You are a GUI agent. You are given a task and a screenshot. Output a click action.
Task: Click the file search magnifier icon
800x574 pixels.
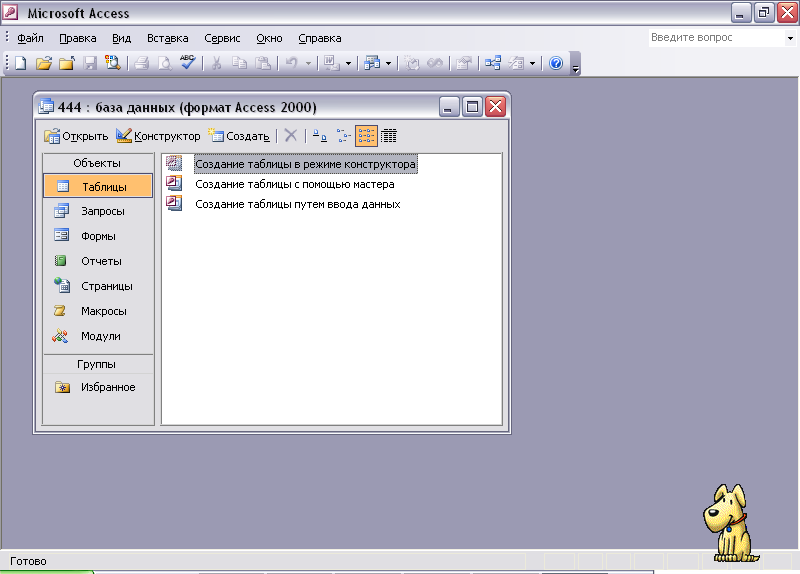click(x=112, y=63)
